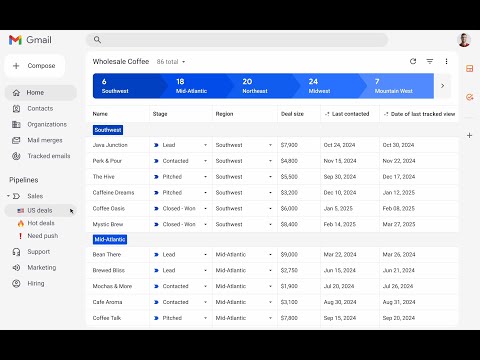Click sort icon on Date of last tracked view
This screenshot has width=480, height=360.
[x=386, y=114]
